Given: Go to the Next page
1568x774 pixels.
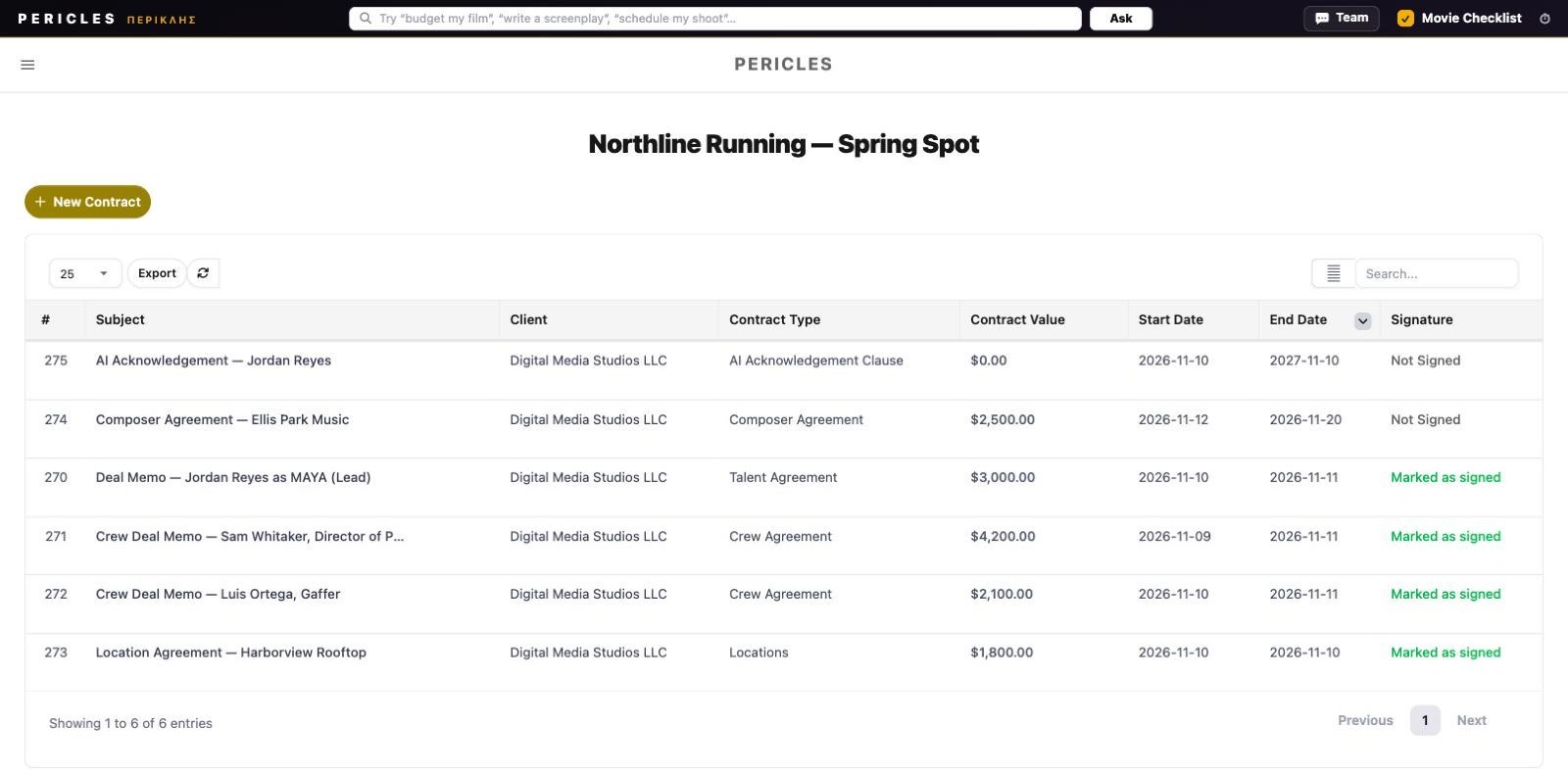Looking at the screenshot, I should [1471, 720].
